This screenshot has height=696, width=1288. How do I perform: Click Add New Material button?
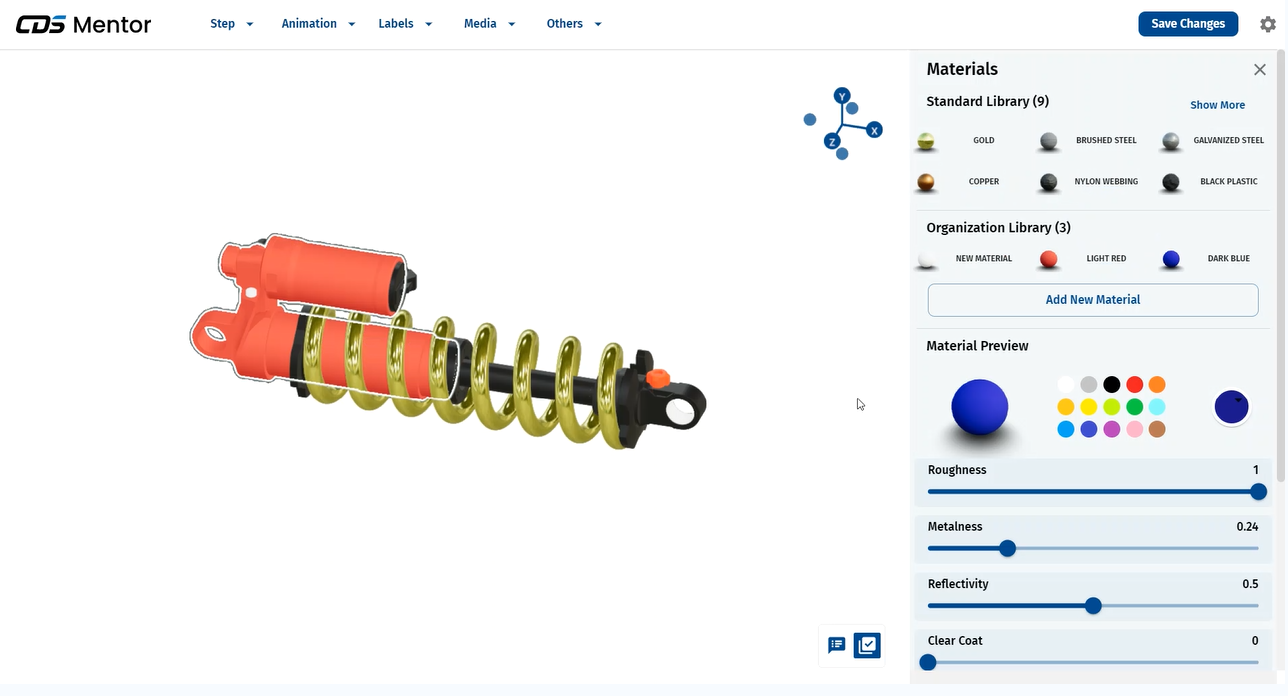[x=1092, y=300]
